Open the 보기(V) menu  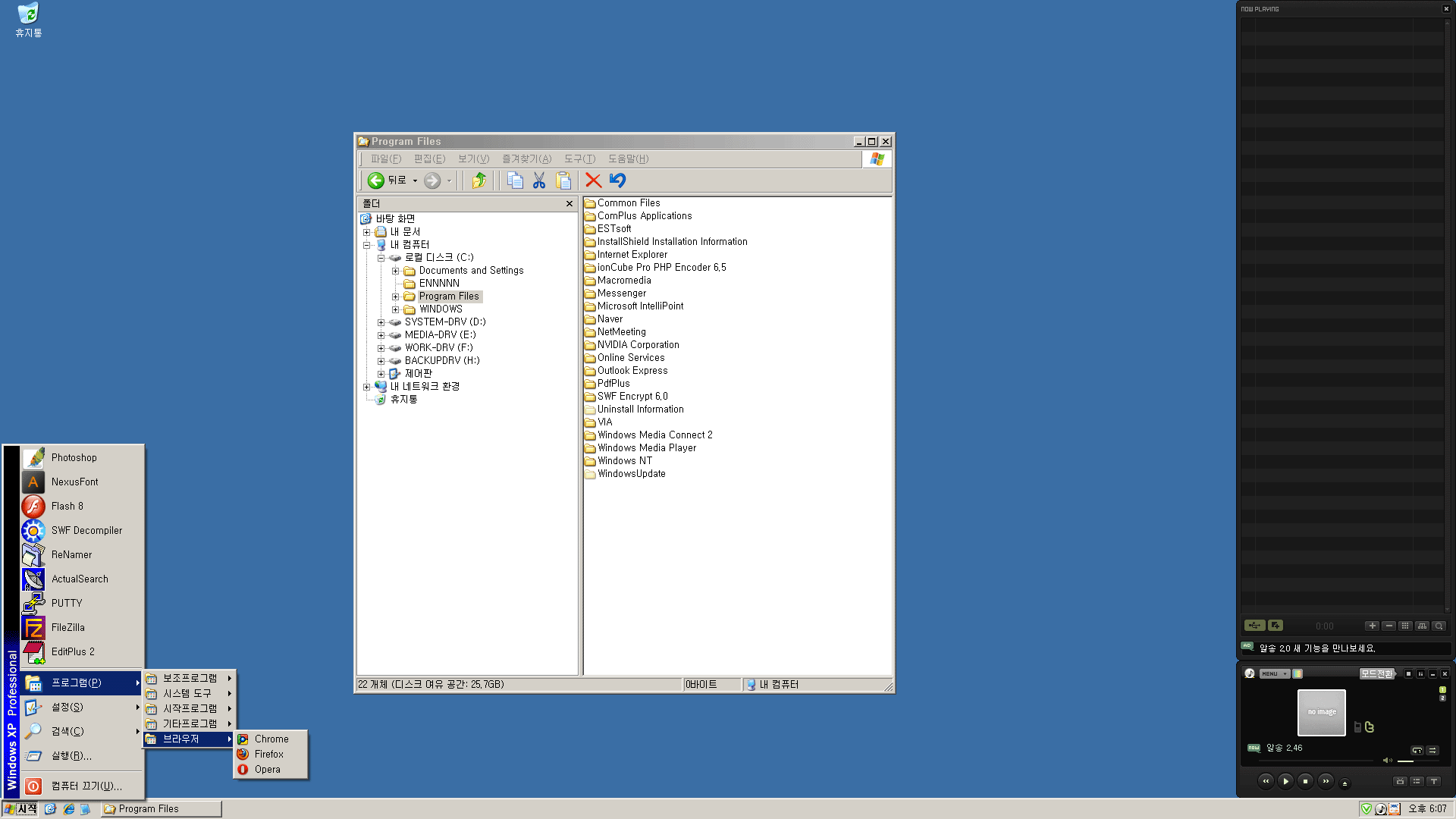(x=473, y=158)
